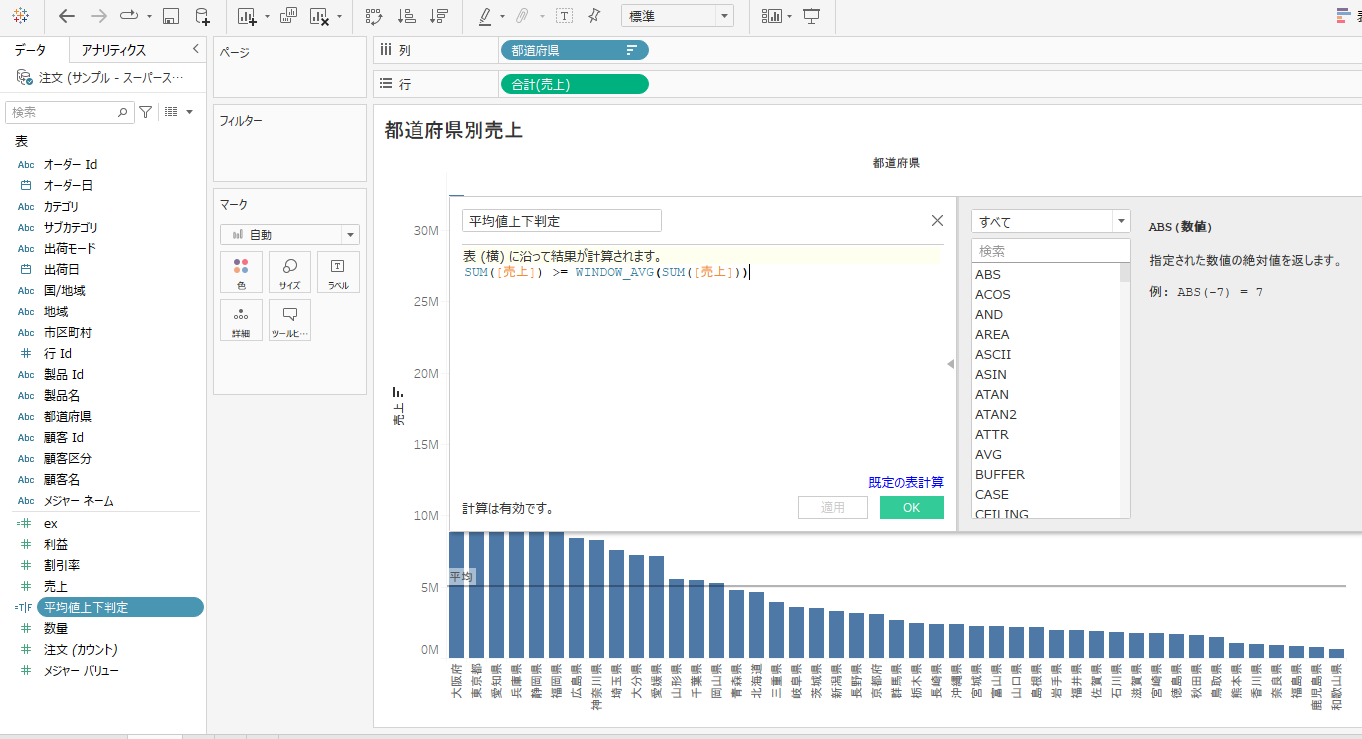The image size is (1362, 739).
Task: Open Show Me chart dropdown arrow
Action: click(x=790, y=17)
